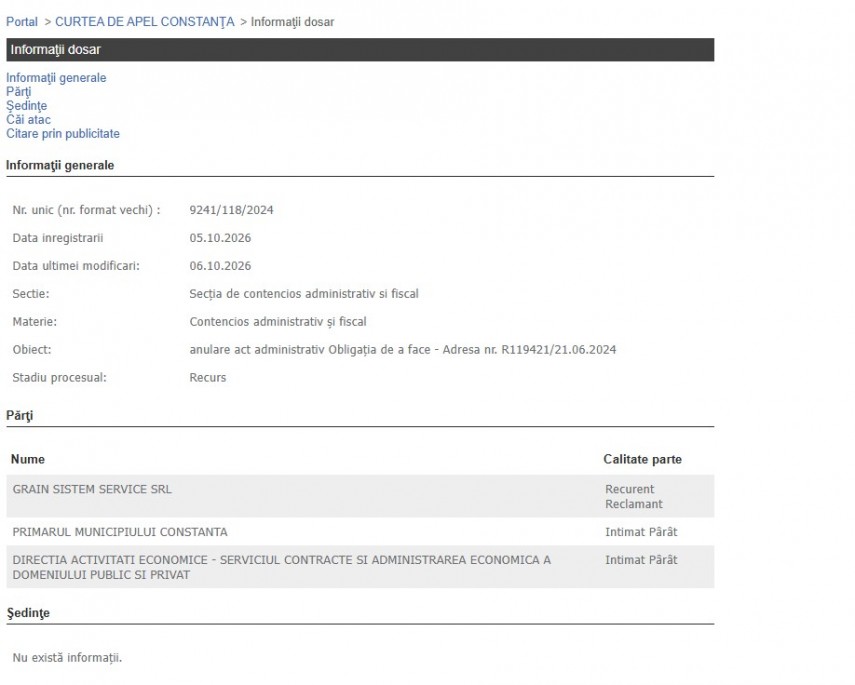This screenshot has height=685, width=855.
Task: Click the Materie value Contencios administrativ și fiscal
Action: (x=278, y=322)
